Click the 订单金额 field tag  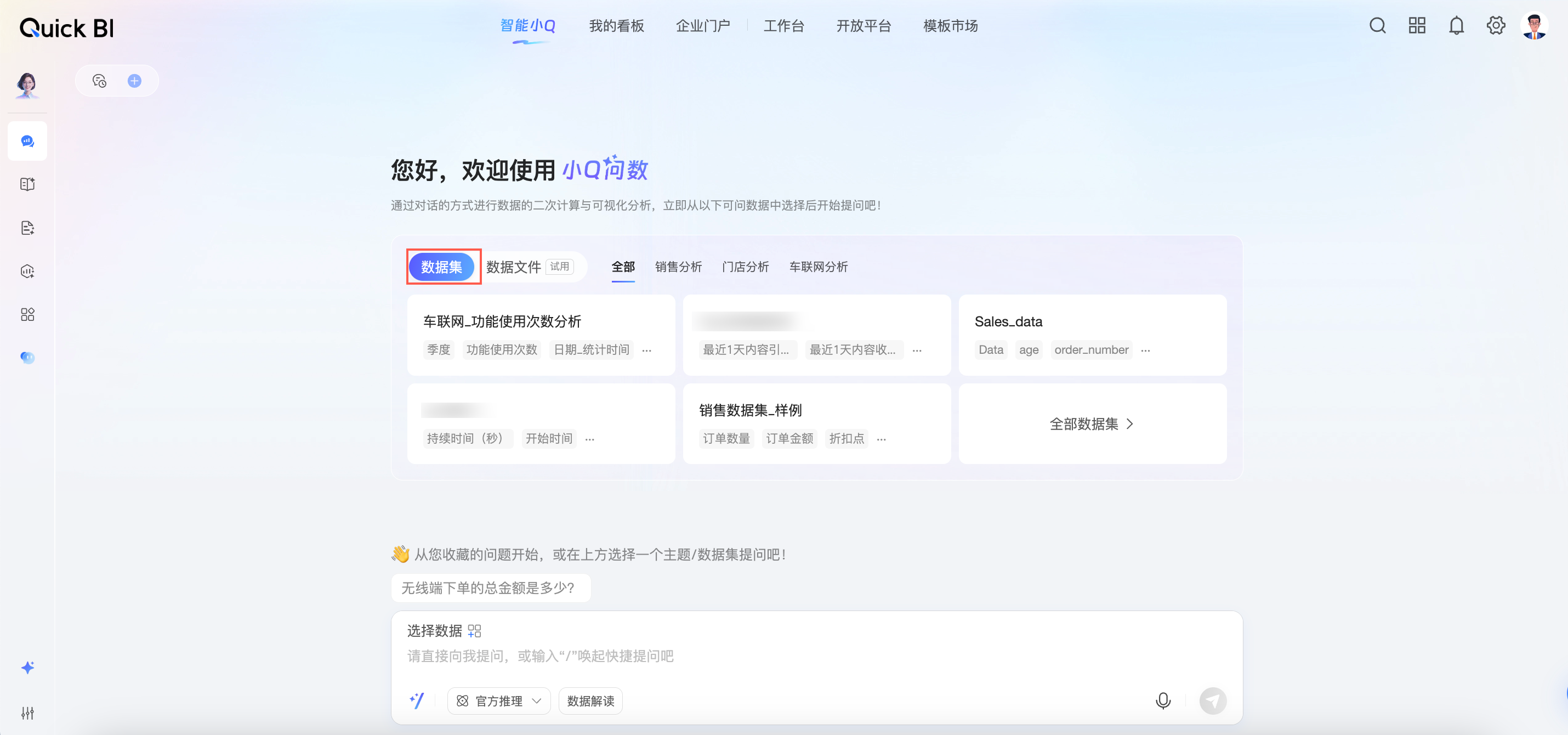tap(789, 439)
